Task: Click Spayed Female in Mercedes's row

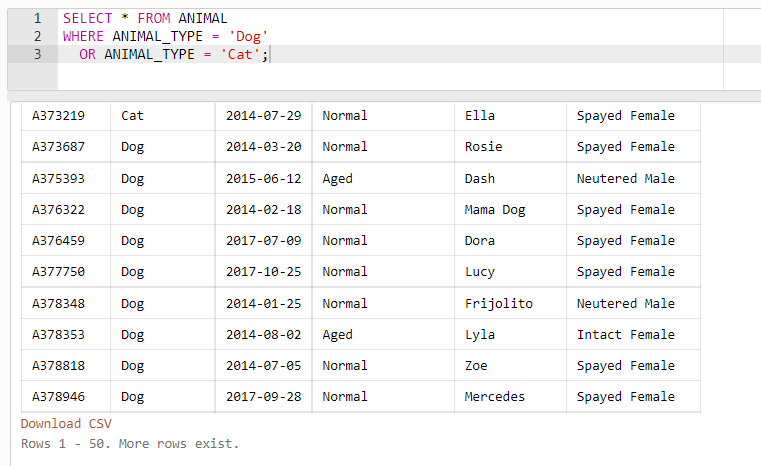Action: [x=626, y=398]
